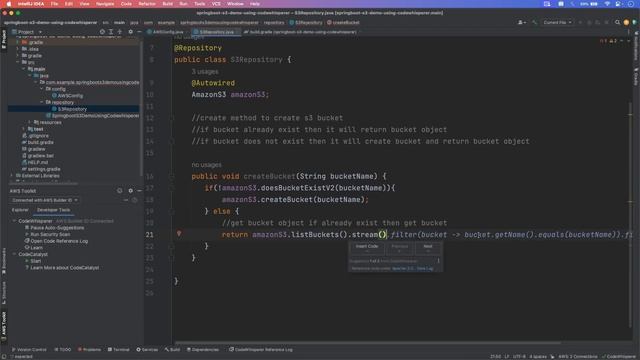Select the Developer Tools tab in AWS Toolkit
Screen dimensions: 640x360
click(x=53, y=210)
